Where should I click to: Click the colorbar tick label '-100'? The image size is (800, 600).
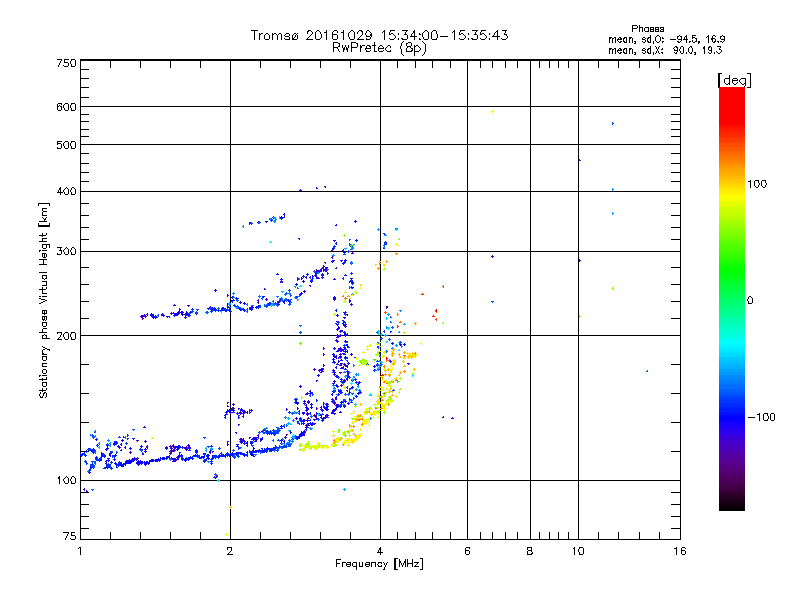761,417
